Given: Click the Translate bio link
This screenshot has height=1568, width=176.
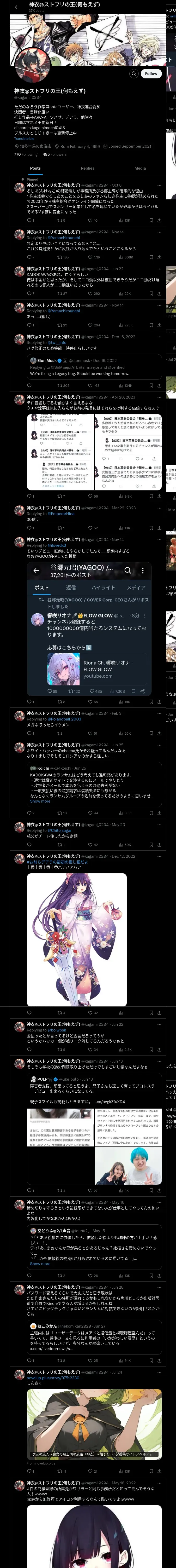Looking at the screenshot, I should pos(24,139).
